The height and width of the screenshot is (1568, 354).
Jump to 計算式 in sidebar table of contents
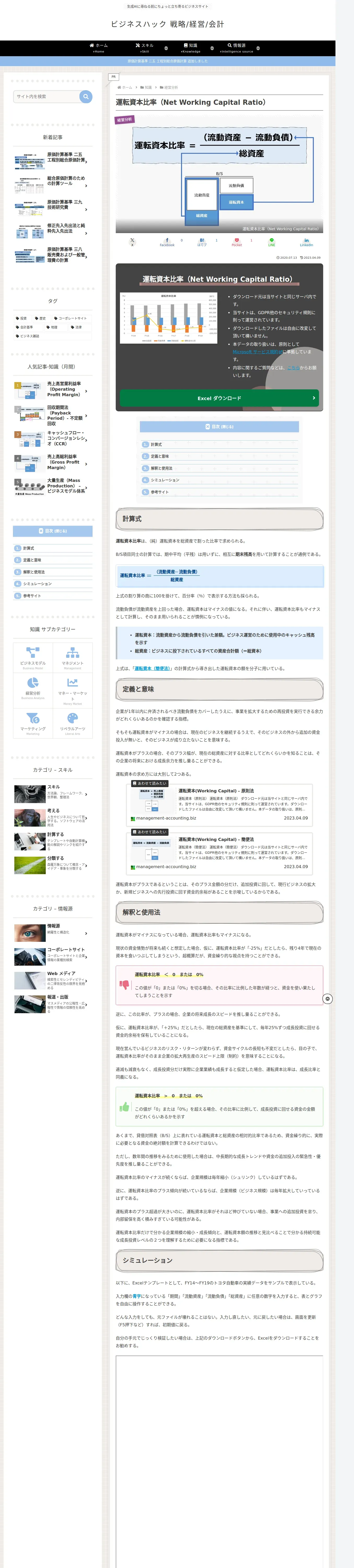(28, 549)
